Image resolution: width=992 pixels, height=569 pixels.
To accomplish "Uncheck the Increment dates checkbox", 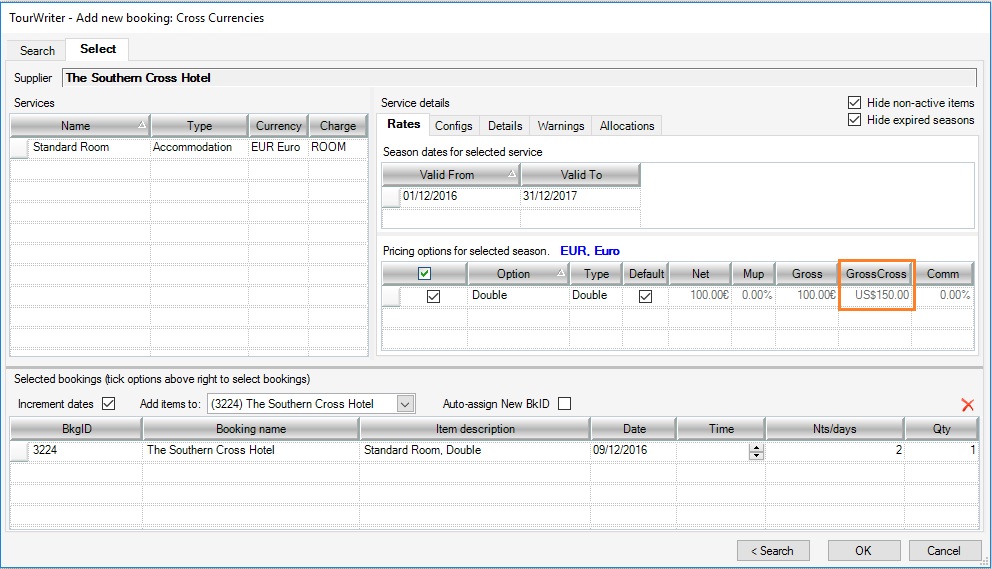I will coord(109,404).
